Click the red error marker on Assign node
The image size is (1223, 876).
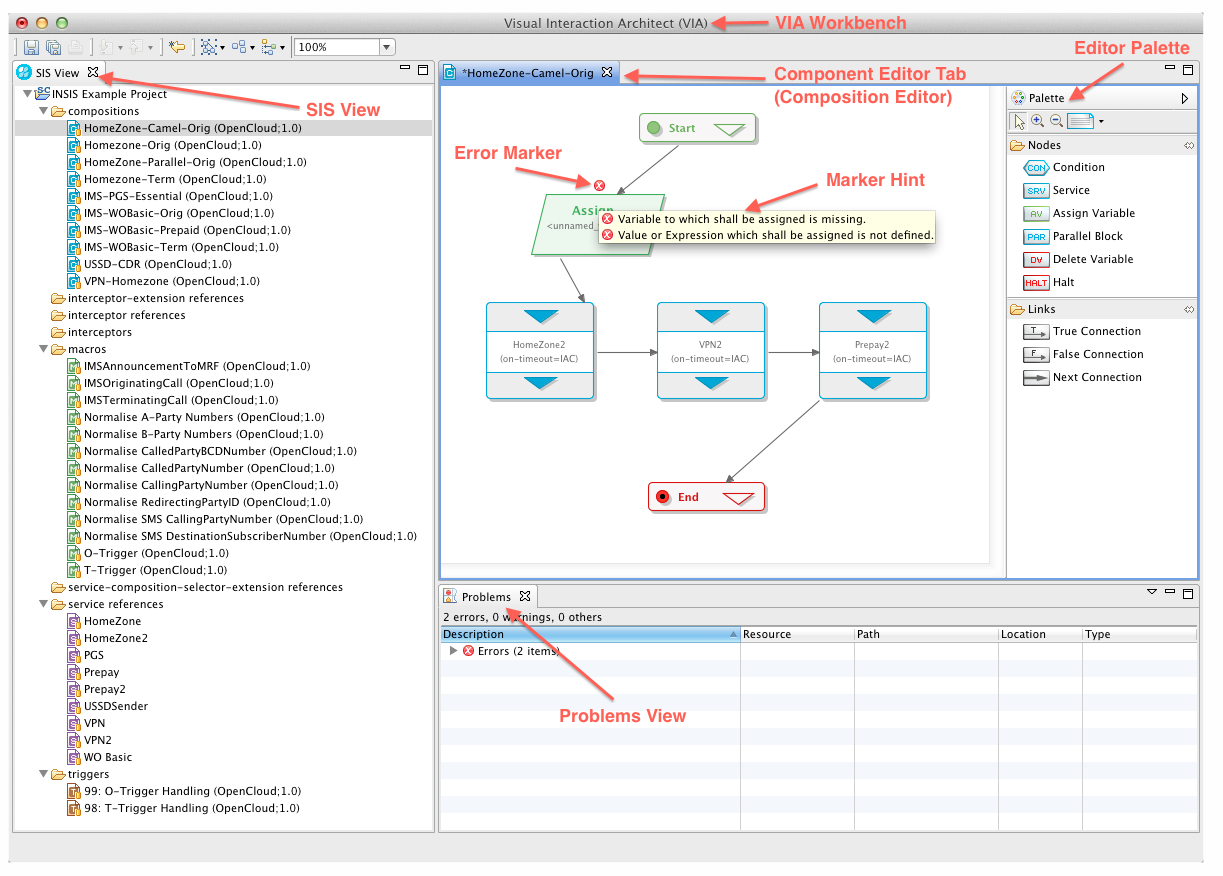coord(600,185)
